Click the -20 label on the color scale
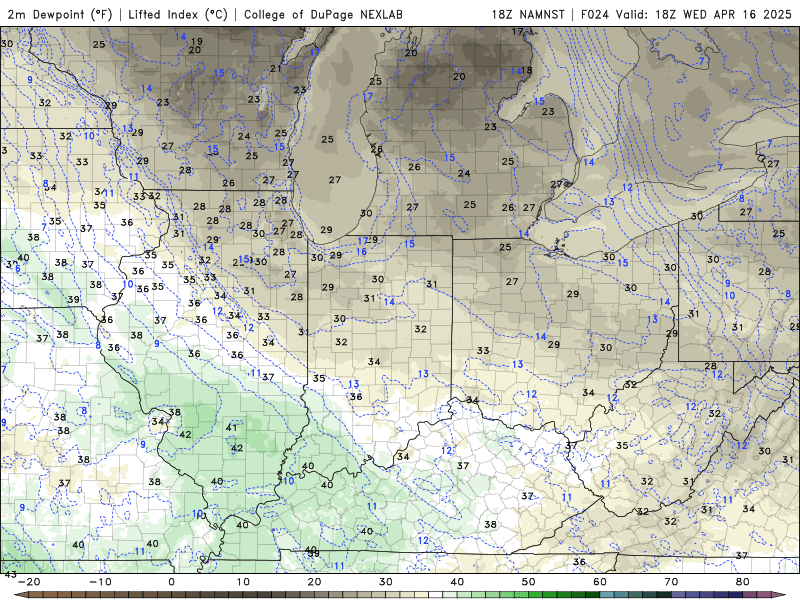This screenshot has width=800, height=600. 29,582
